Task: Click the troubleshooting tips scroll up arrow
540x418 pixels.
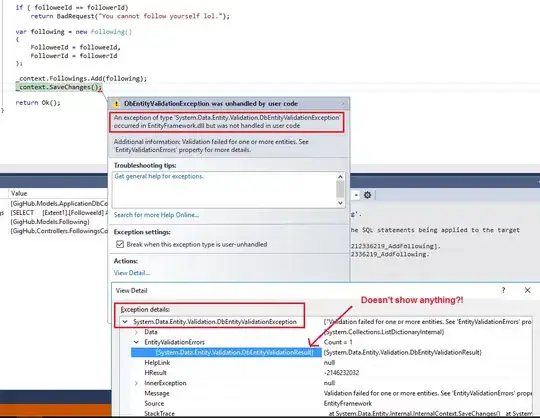Action: pyautogui.click(x=340, y=176)
